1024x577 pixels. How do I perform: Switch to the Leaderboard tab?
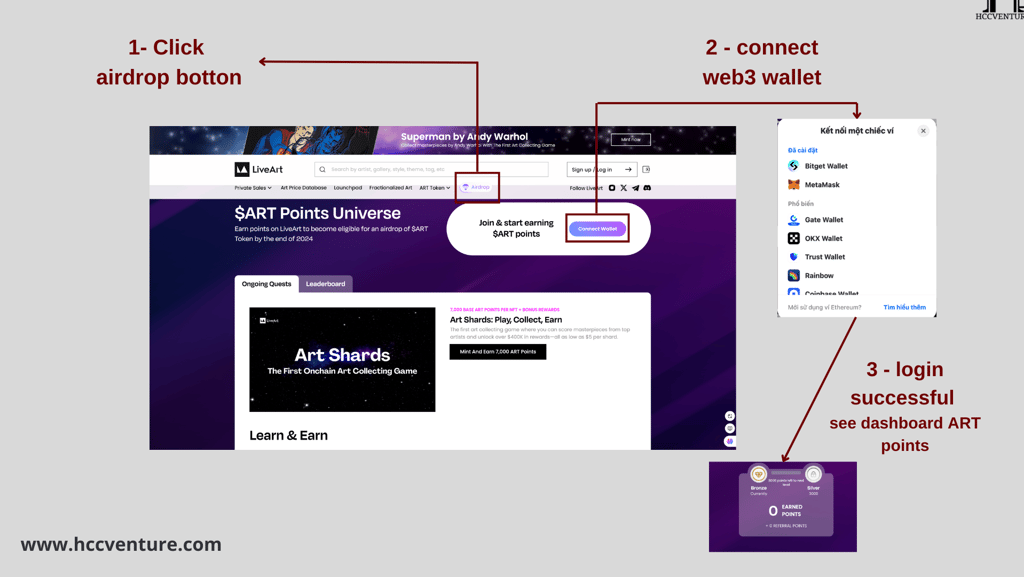[325, 284]
